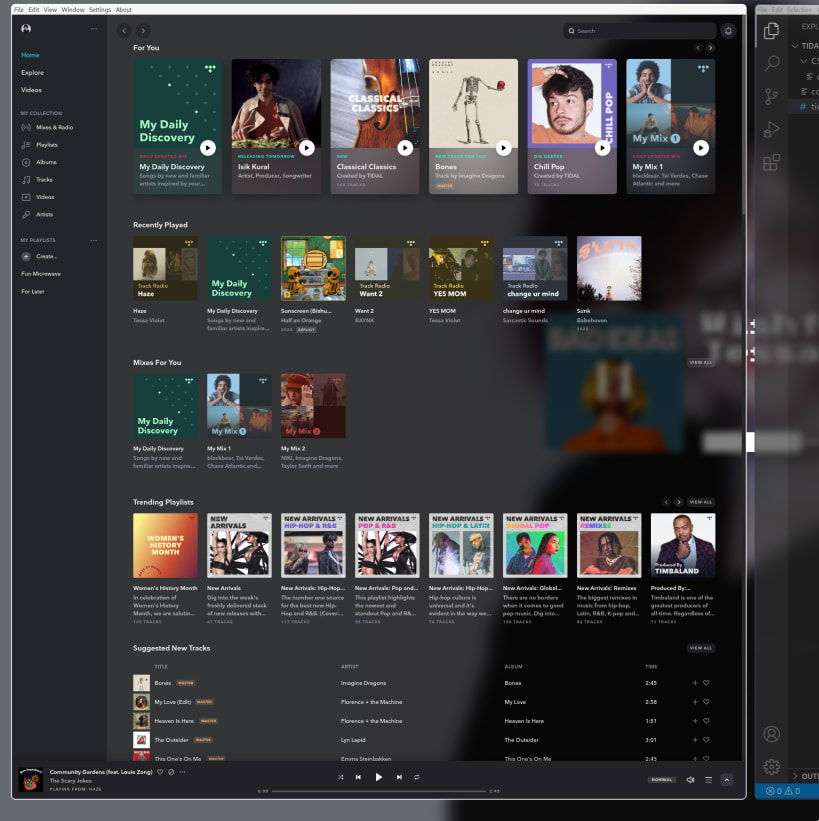Screen dimensions: 819x821
Task: Skip to next track
Action: pos(399,777)
